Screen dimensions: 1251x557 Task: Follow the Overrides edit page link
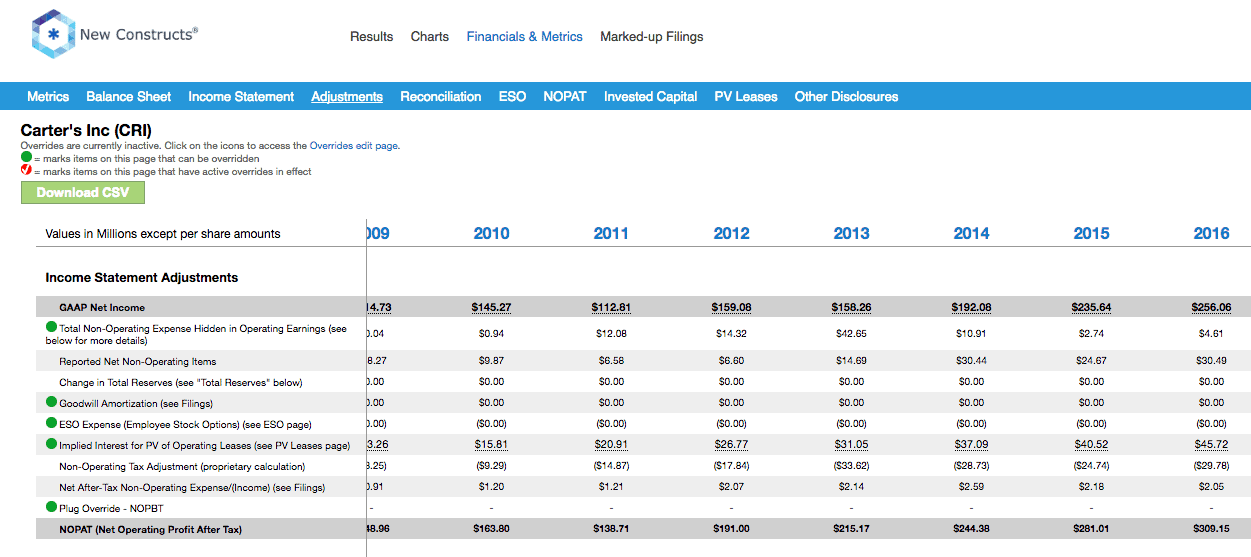pyautogui.click(x=354, y=145)
